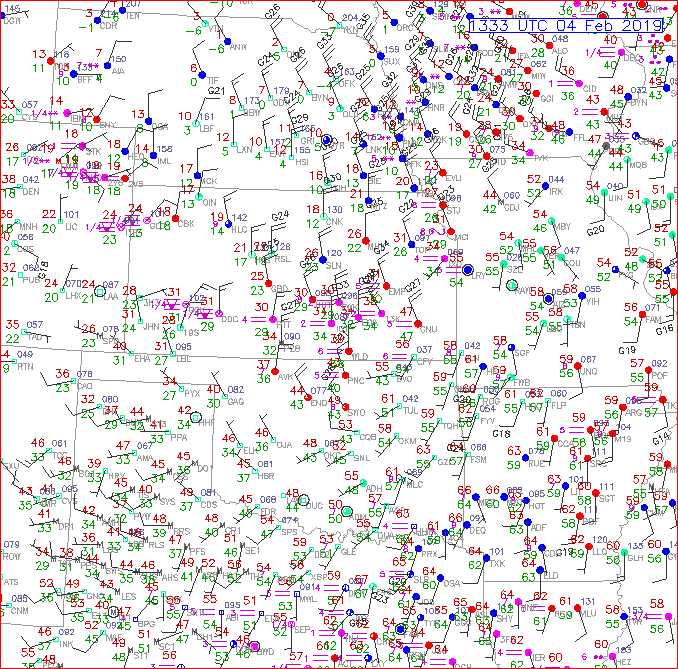The height and width of the screenshot is (669, 678).
Task: Click the LXN station square marker
Action: click(x=232, y=143)
